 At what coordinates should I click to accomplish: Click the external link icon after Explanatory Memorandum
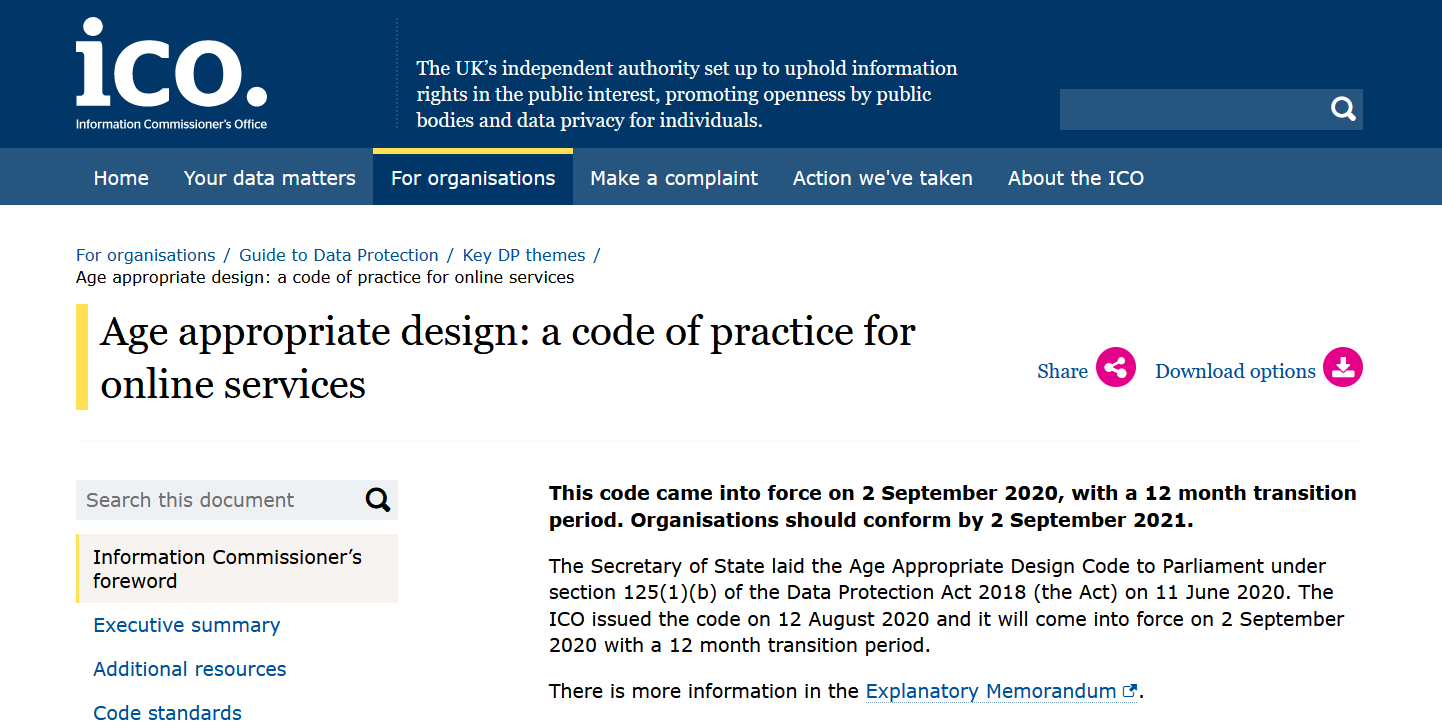(1130, 691)
